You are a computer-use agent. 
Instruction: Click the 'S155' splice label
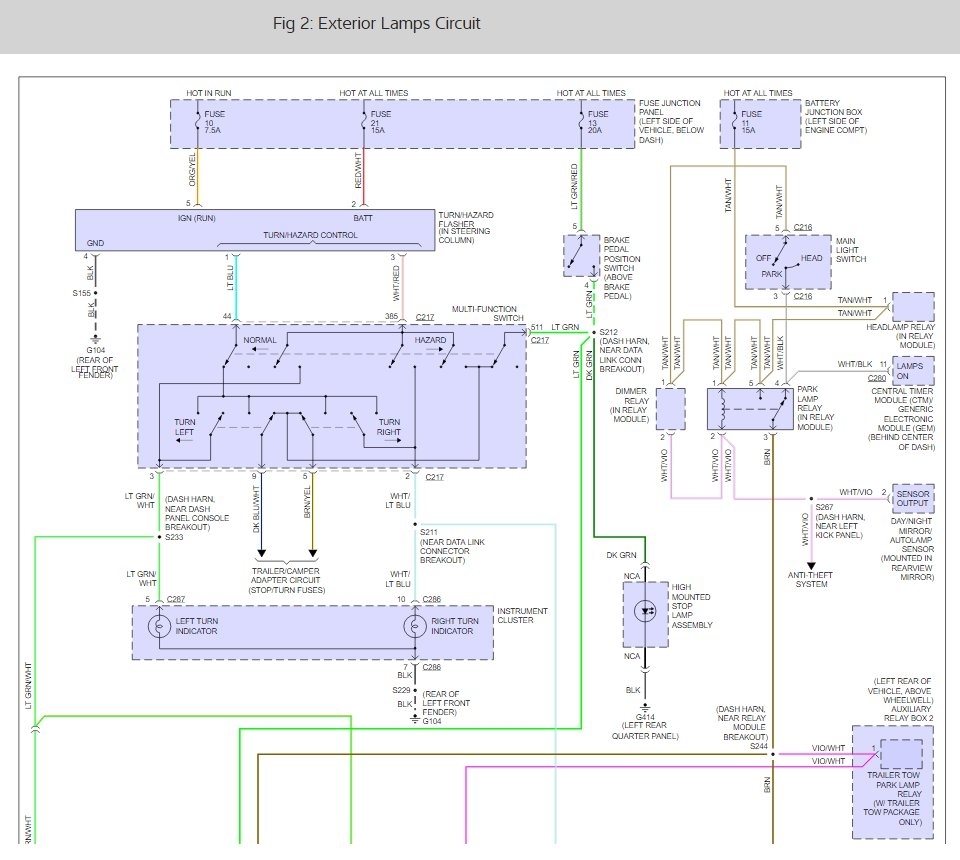81,293
